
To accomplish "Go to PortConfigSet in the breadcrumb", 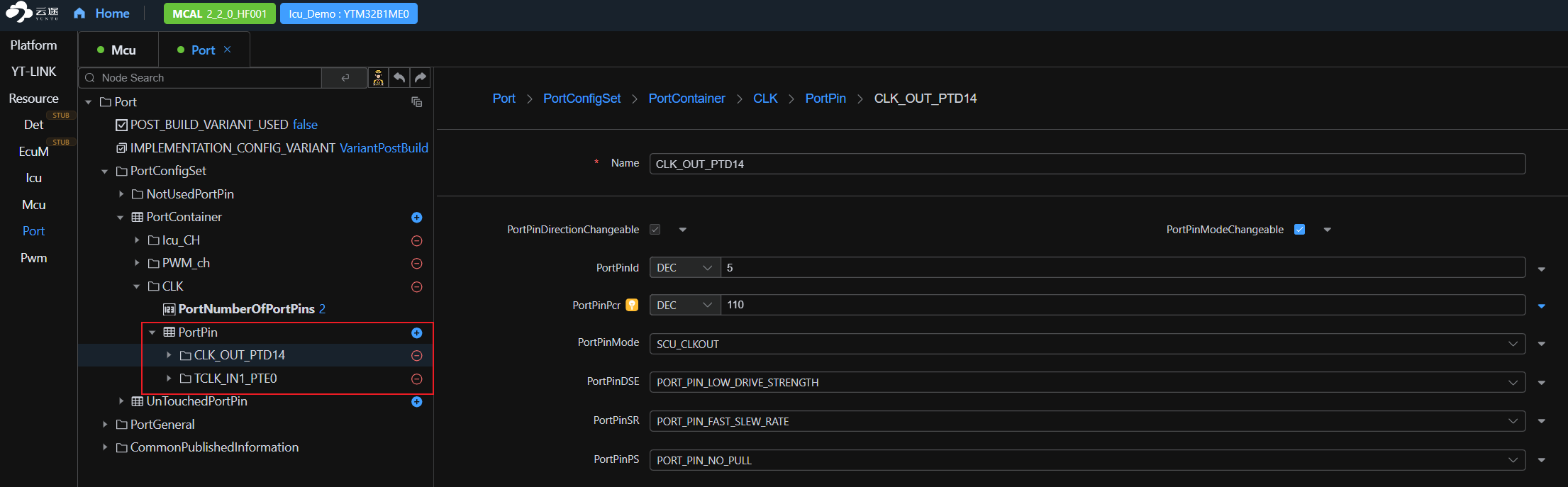I will click(582, 99).
